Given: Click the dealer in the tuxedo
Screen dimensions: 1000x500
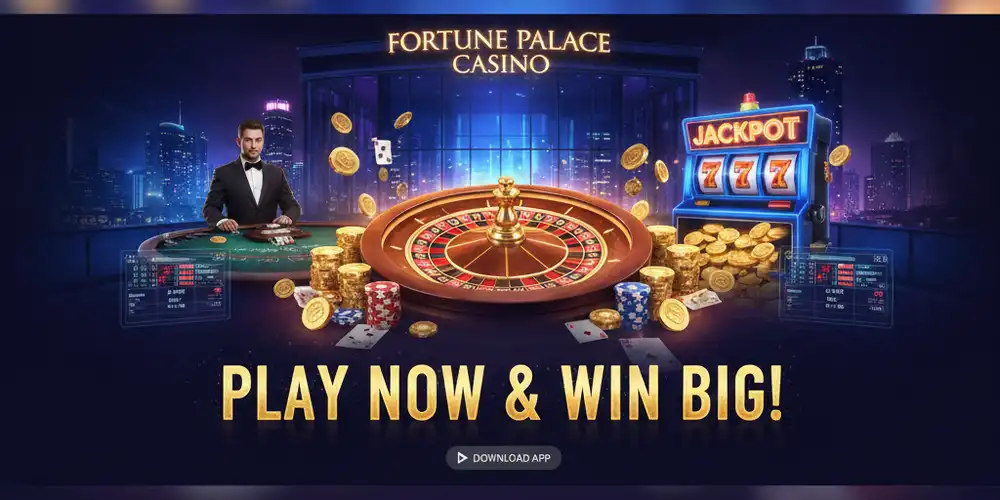Looking at the screenshot, I should tap(251, 174).
